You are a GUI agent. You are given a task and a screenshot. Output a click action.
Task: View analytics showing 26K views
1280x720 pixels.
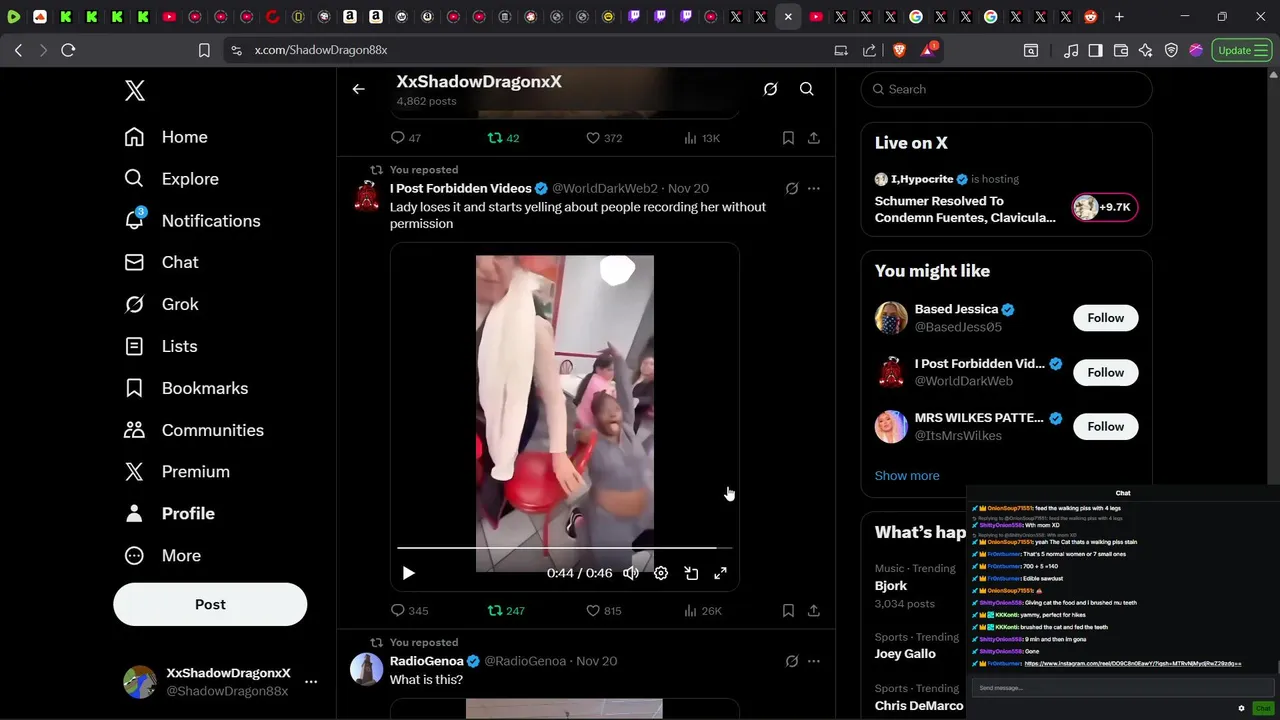702,610
